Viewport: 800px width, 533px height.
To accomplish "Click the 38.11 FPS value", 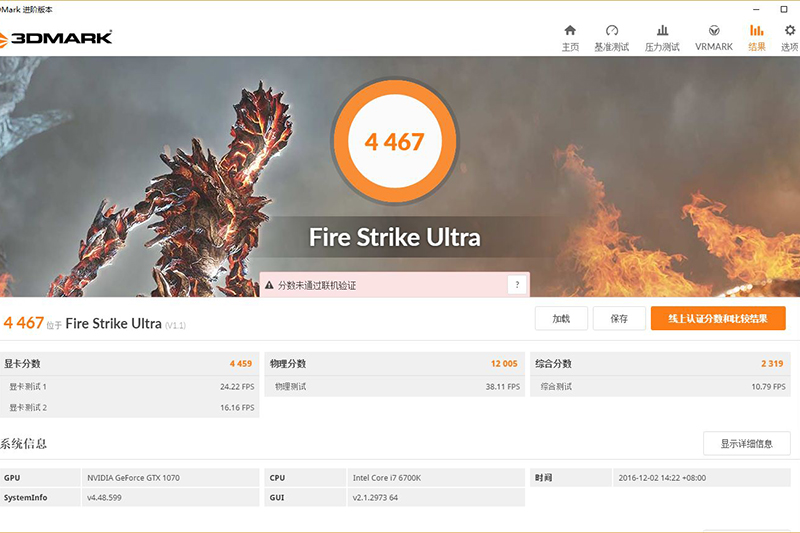I will [503, 387].
